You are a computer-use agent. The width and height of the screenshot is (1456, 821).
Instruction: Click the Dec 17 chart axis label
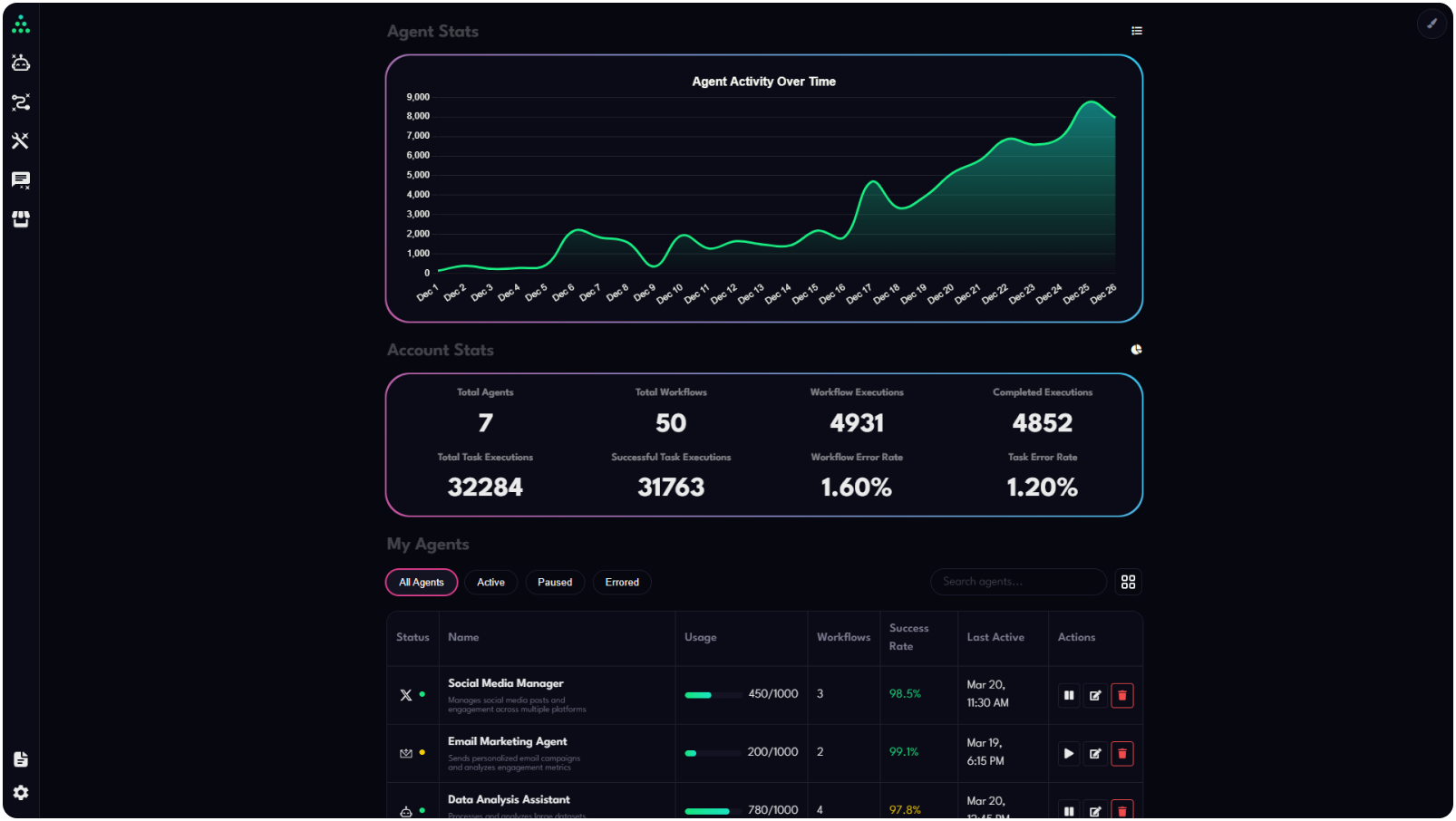click(859, 294)
